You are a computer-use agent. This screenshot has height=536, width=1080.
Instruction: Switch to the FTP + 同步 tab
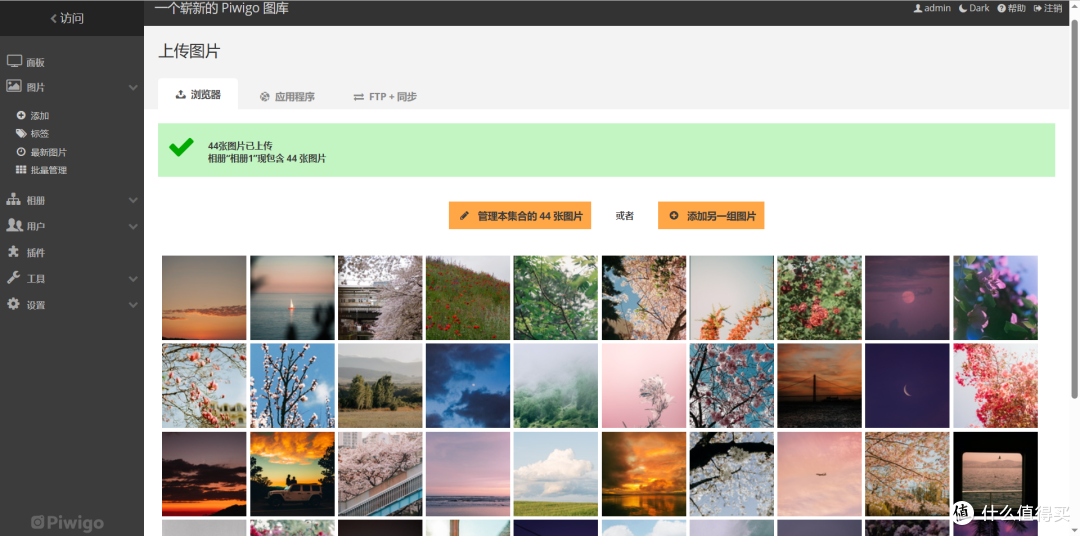(385, 97)
